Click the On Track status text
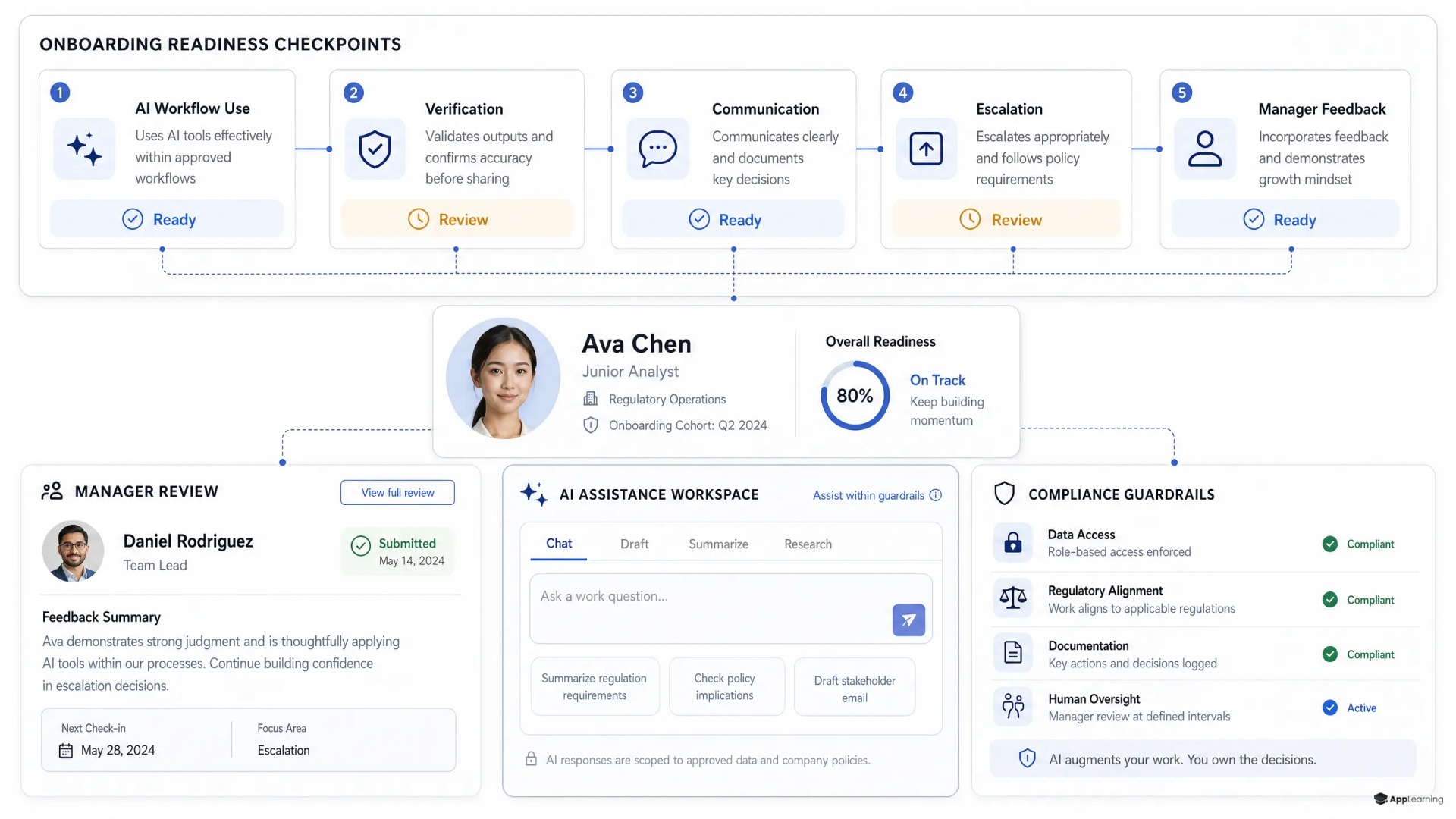Image resolution: width=1456 pixels, height=819 pixels. click(x=937, y=380)
